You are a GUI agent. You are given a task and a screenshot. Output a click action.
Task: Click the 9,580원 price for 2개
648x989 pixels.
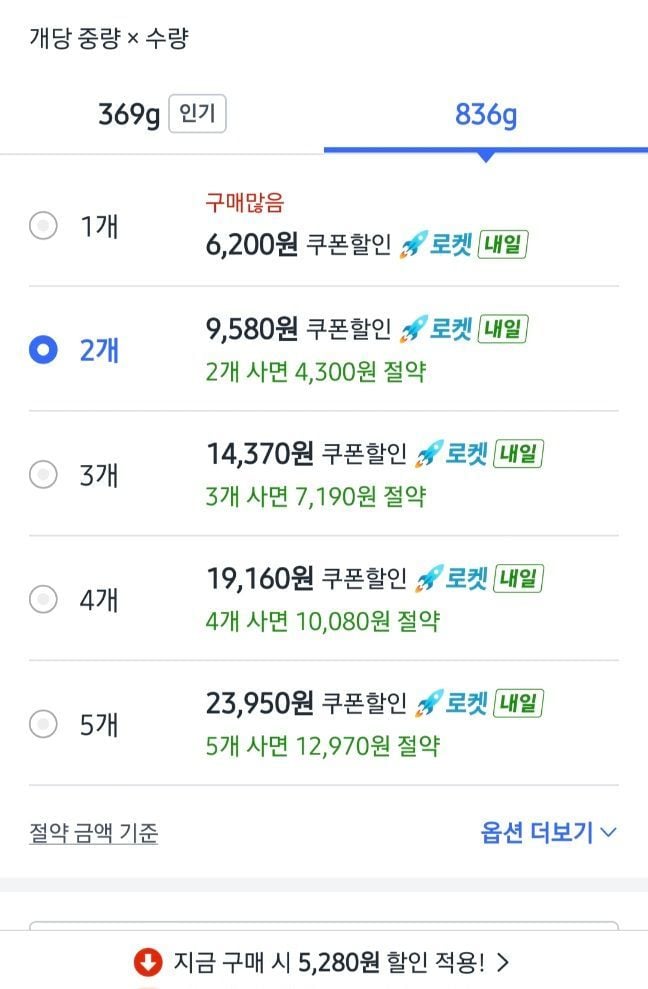pyautogui.click(x=252, y=328)
